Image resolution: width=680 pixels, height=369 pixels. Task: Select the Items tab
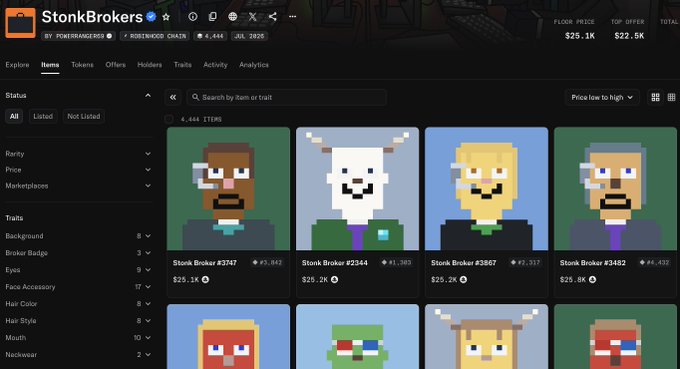(50, 65)
